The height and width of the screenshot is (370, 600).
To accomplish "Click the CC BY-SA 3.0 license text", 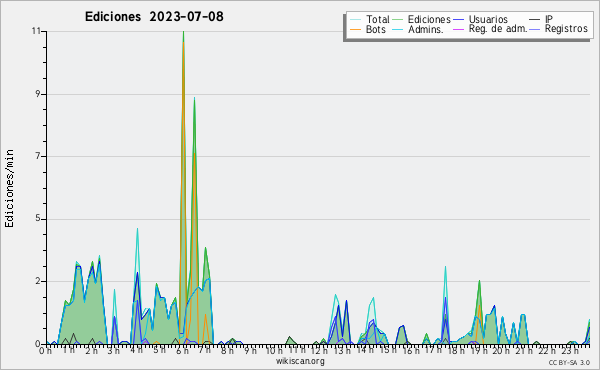I will coord(569,362).
